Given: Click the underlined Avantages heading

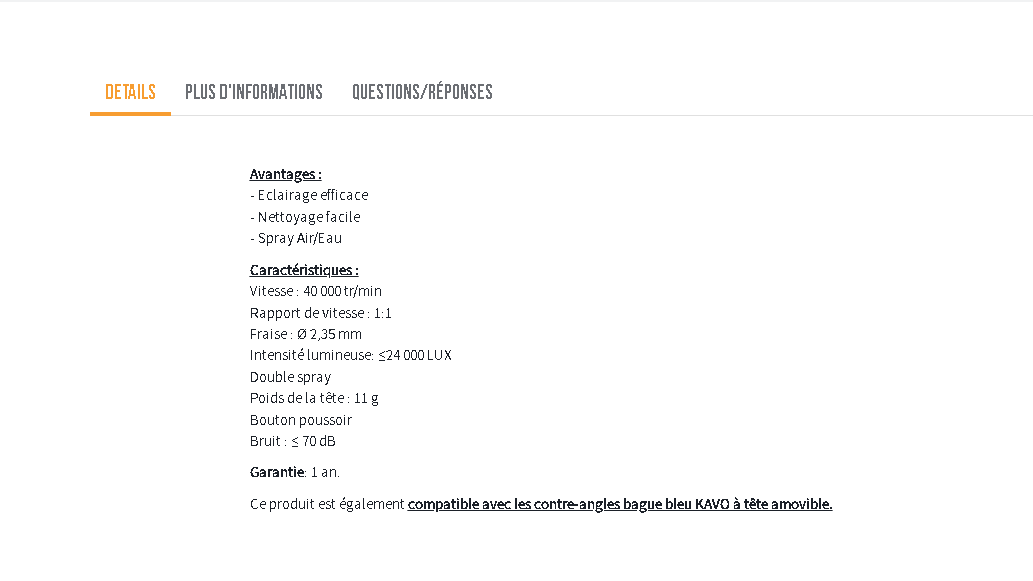Looking at the screenshot, I should 285,174.
